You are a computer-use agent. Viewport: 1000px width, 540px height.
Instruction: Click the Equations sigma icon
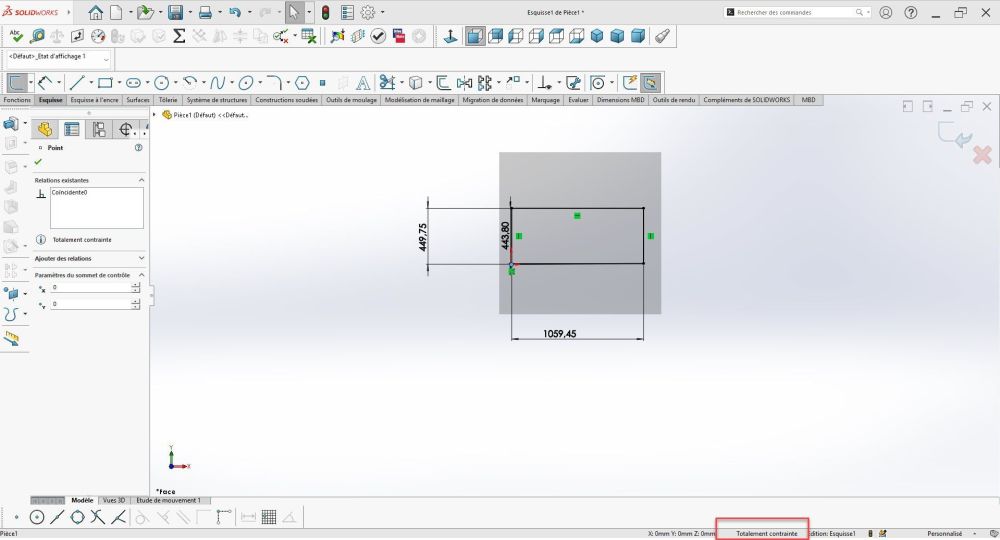click(179, 36)
